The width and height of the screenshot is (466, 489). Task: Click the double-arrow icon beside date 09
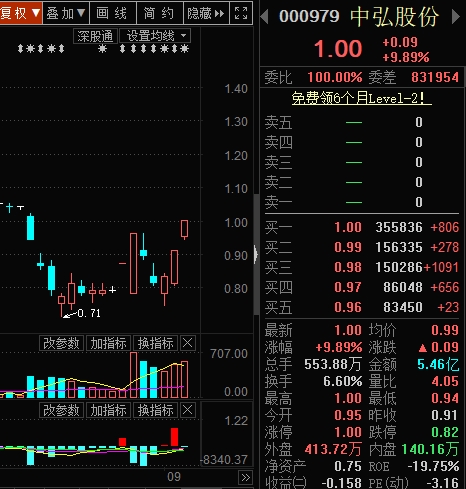[245, 477]
